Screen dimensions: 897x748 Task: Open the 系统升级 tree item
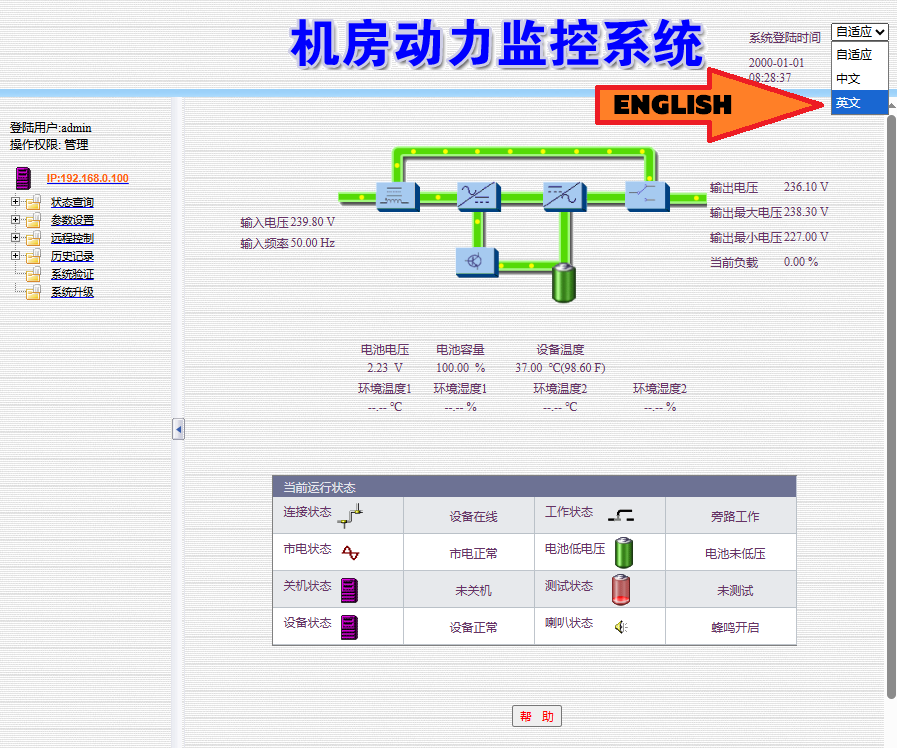click(x=72, y=293)
